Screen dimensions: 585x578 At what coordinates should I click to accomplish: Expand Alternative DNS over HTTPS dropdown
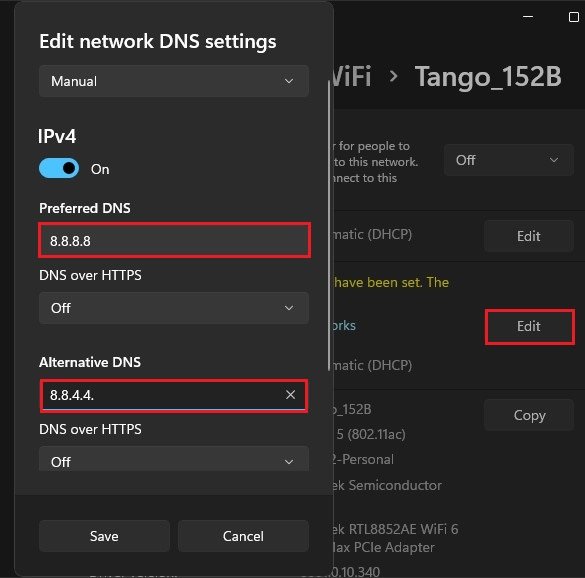(x=174, y=459)
